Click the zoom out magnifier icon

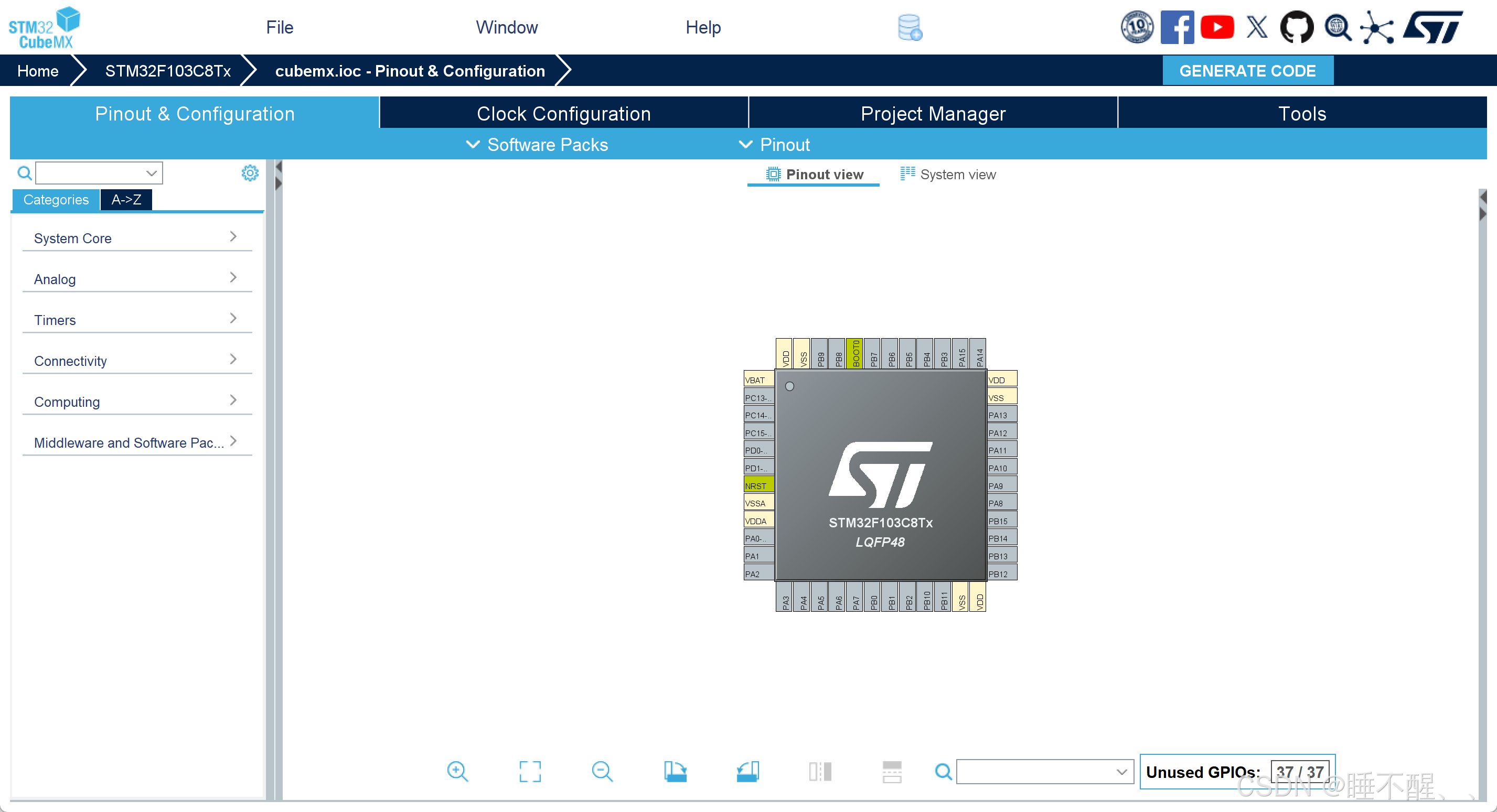602,771
